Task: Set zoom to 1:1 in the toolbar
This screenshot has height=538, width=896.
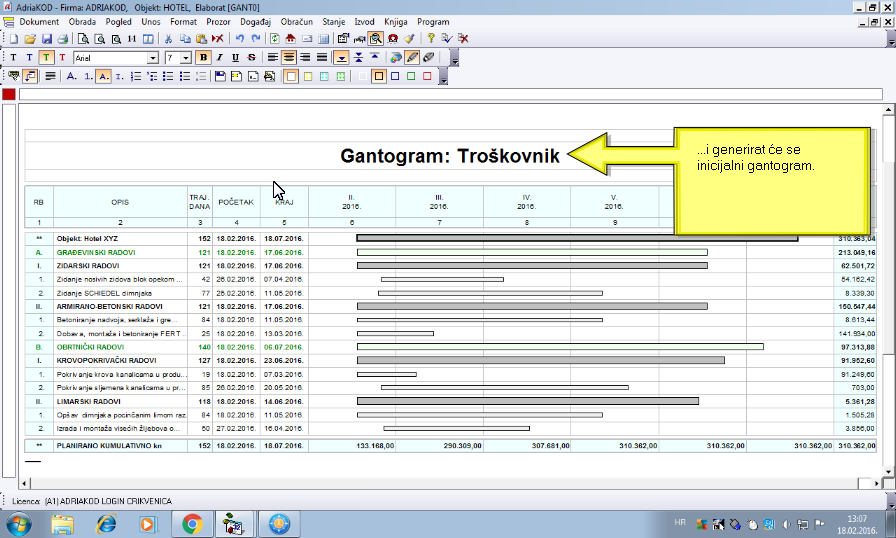Action: click(132, 39)
